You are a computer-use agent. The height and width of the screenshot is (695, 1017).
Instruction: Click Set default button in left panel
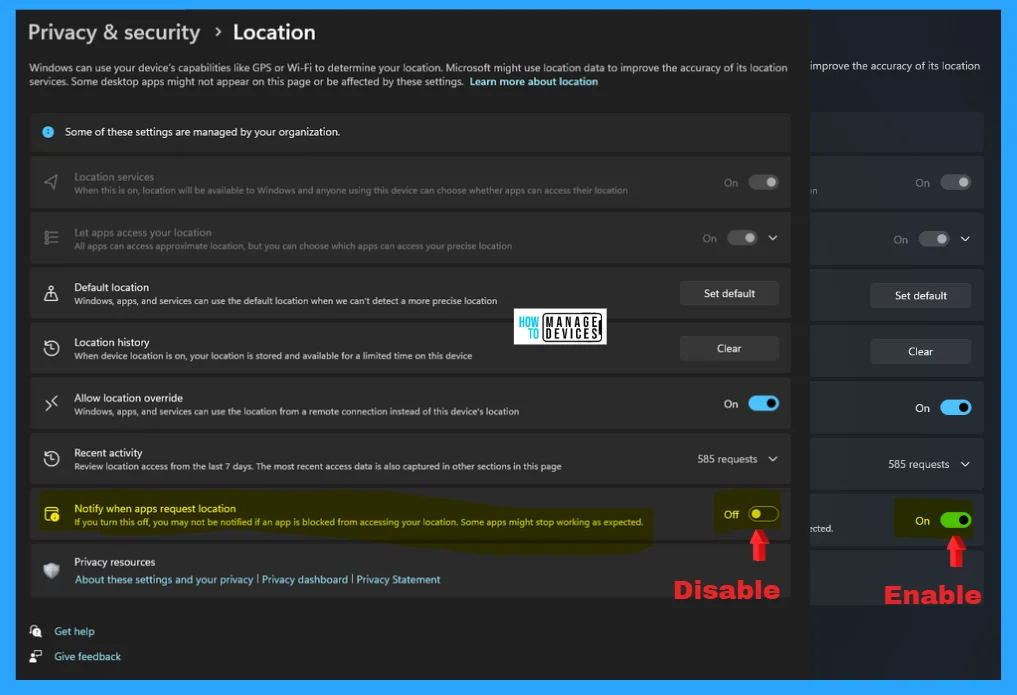[729, 294]
